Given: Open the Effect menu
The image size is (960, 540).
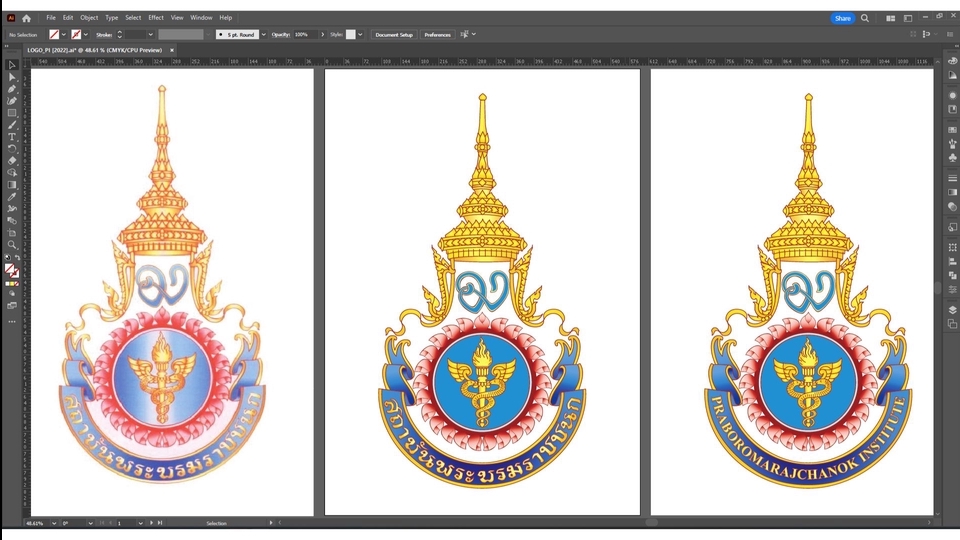Looking at the screenshot, I should (156, 18).
